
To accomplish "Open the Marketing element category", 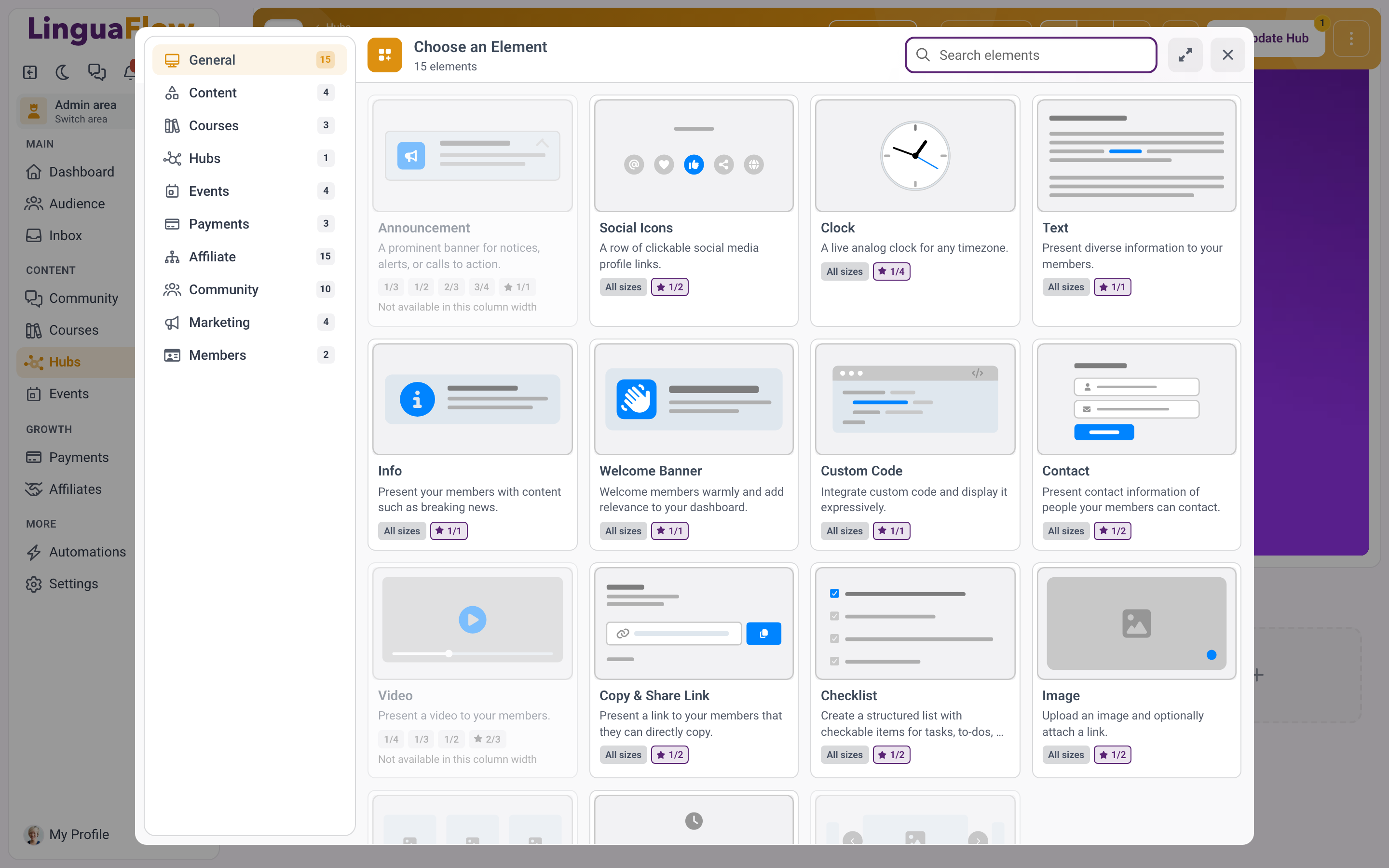I will click(249, 322).
